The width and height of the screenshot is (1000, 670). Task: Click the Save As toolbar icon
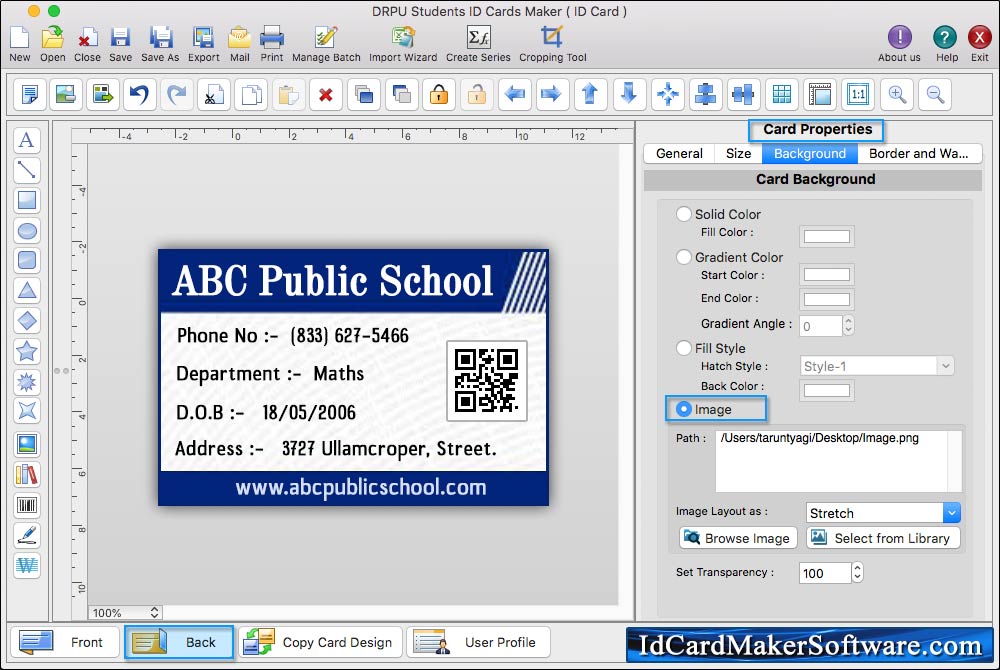[160, 44]
